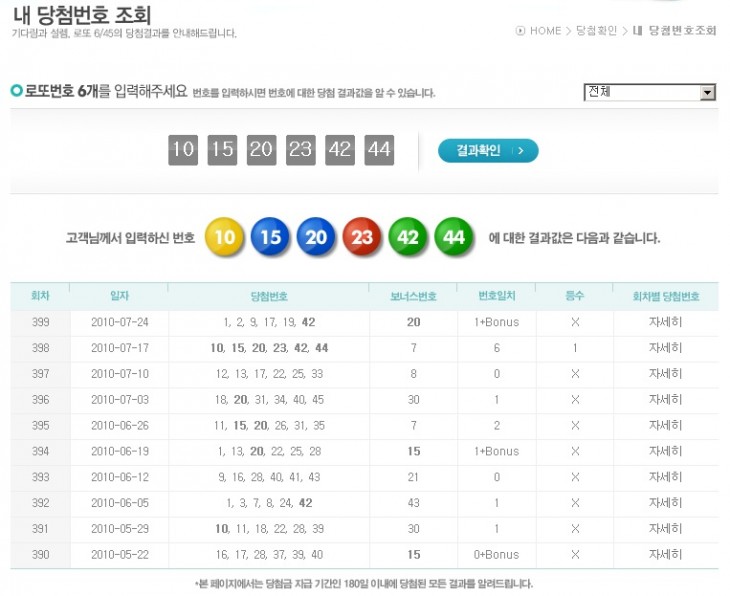Open 자세히 link for round 399
The image size is (730, 596).
tap(665, 322)
